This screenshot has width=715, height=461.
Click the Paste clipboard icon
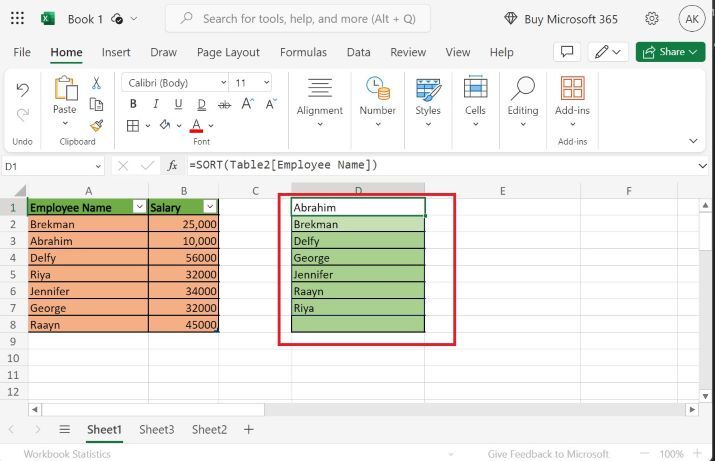[66, 88]
